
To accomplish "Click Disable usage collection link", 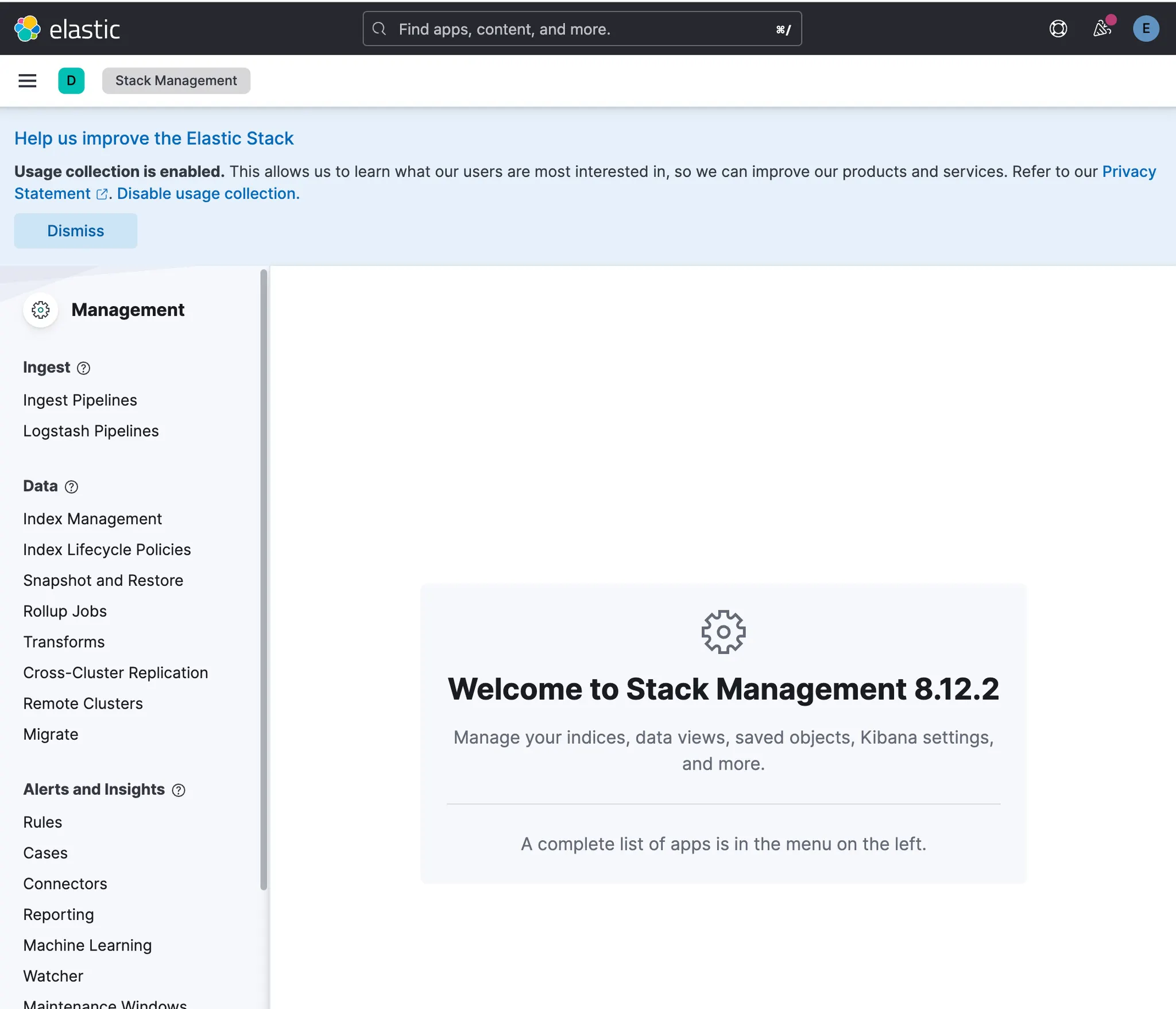I will (x=208, y=194).
